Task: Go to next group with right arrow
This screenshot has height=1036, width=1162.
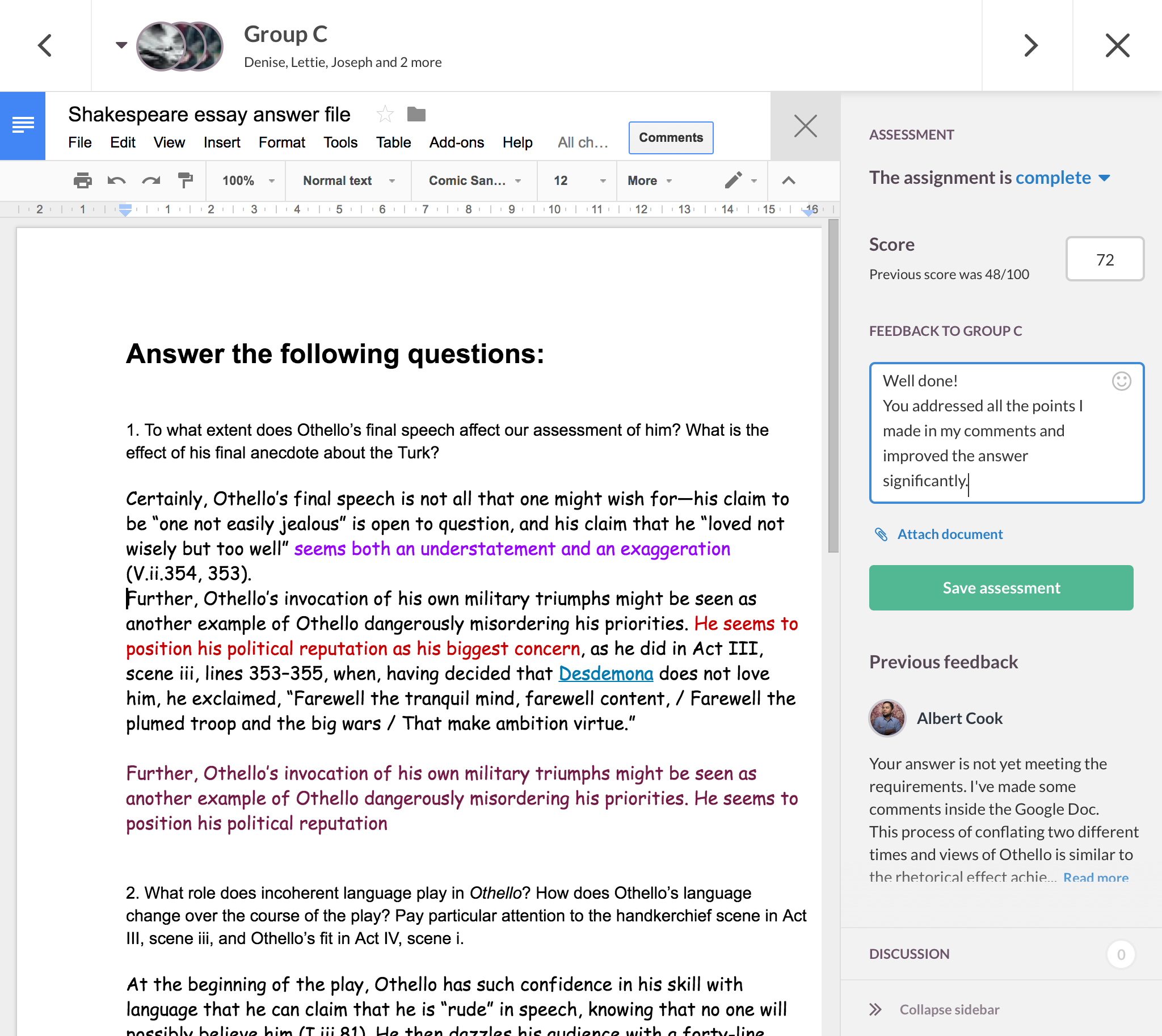Action: point(1030,45)
